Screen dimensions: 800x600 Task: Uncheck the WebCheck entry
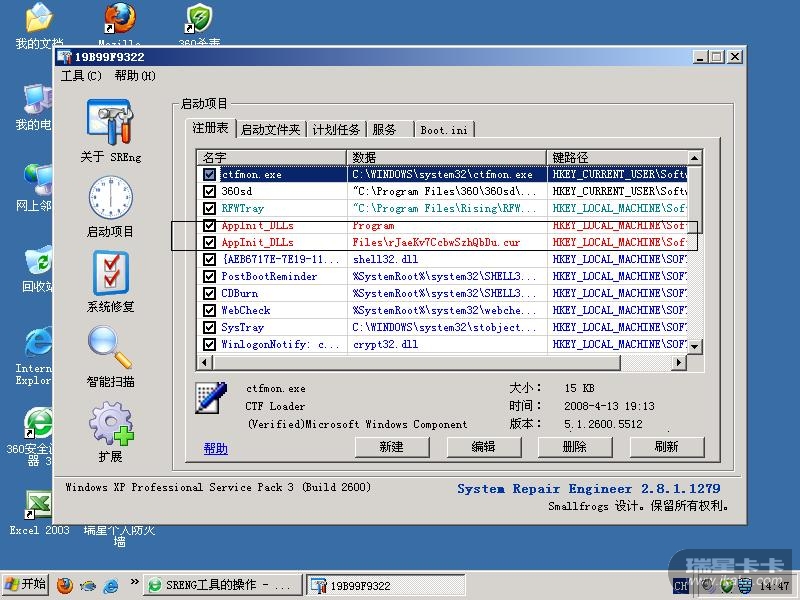point(209,310)
